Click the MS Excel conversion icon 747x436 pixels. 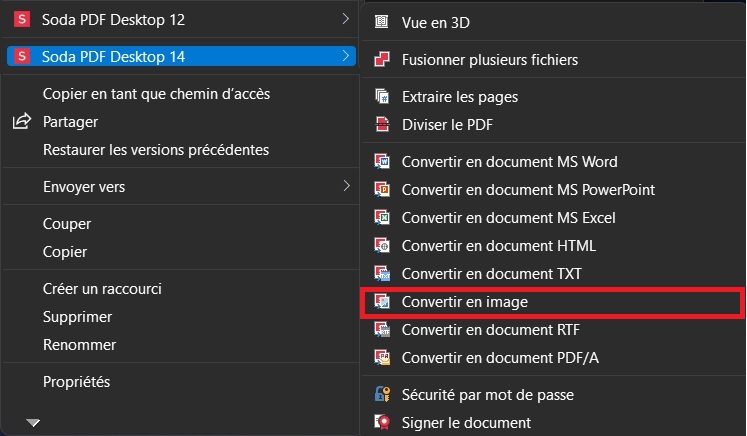point(382,217)
